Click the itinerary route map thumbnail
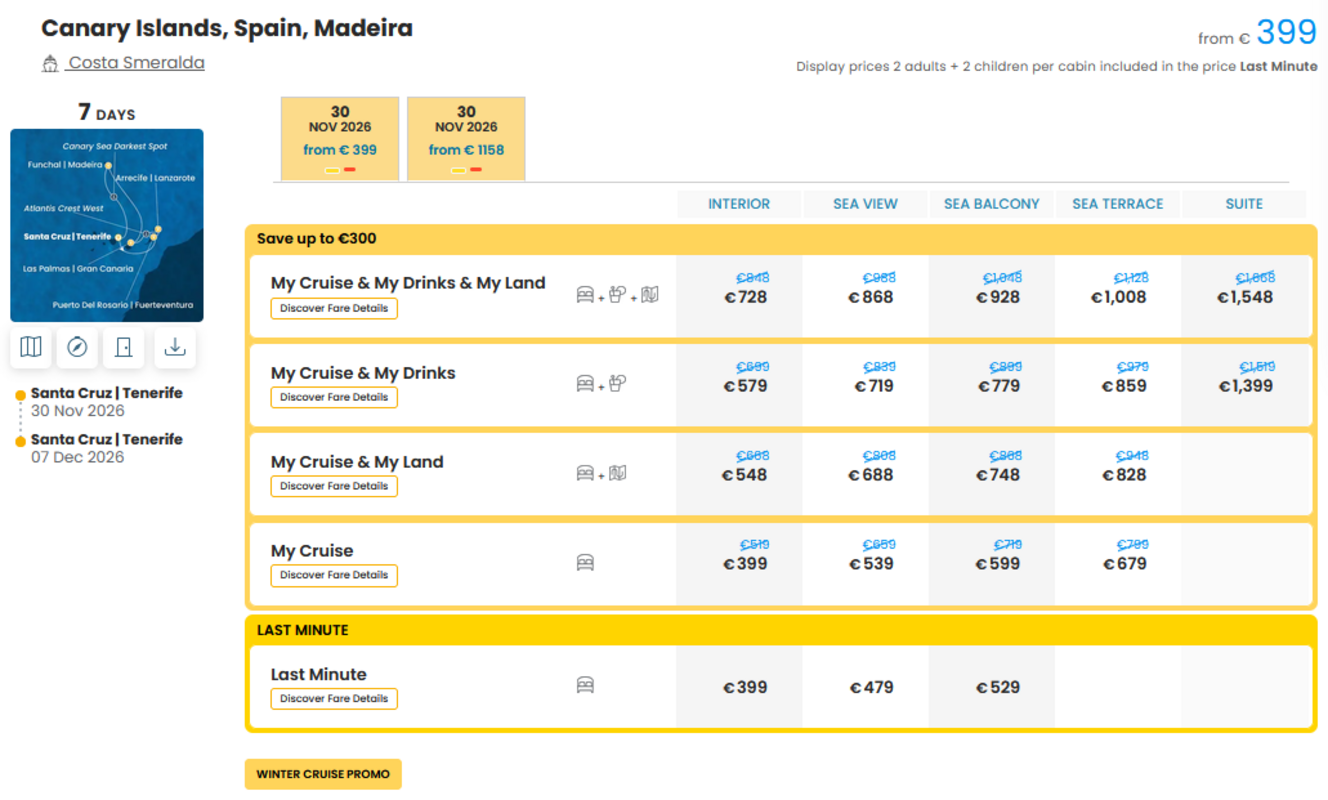This screenshot has height=800, width=1328. pyautogui.click(x=107, y=225)
